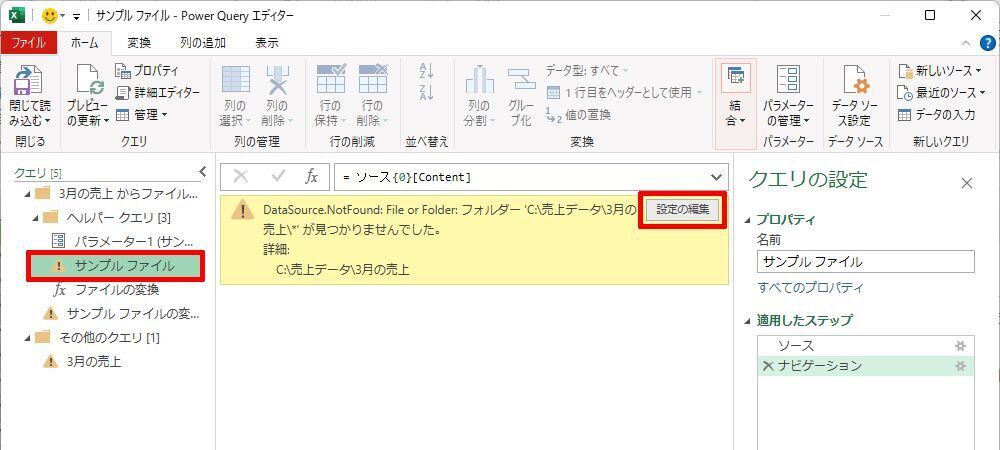Screen dimensions: 1000x450
Task: Open the Quick Access Toolbar customize dropdown
Action: coord(77,16)
